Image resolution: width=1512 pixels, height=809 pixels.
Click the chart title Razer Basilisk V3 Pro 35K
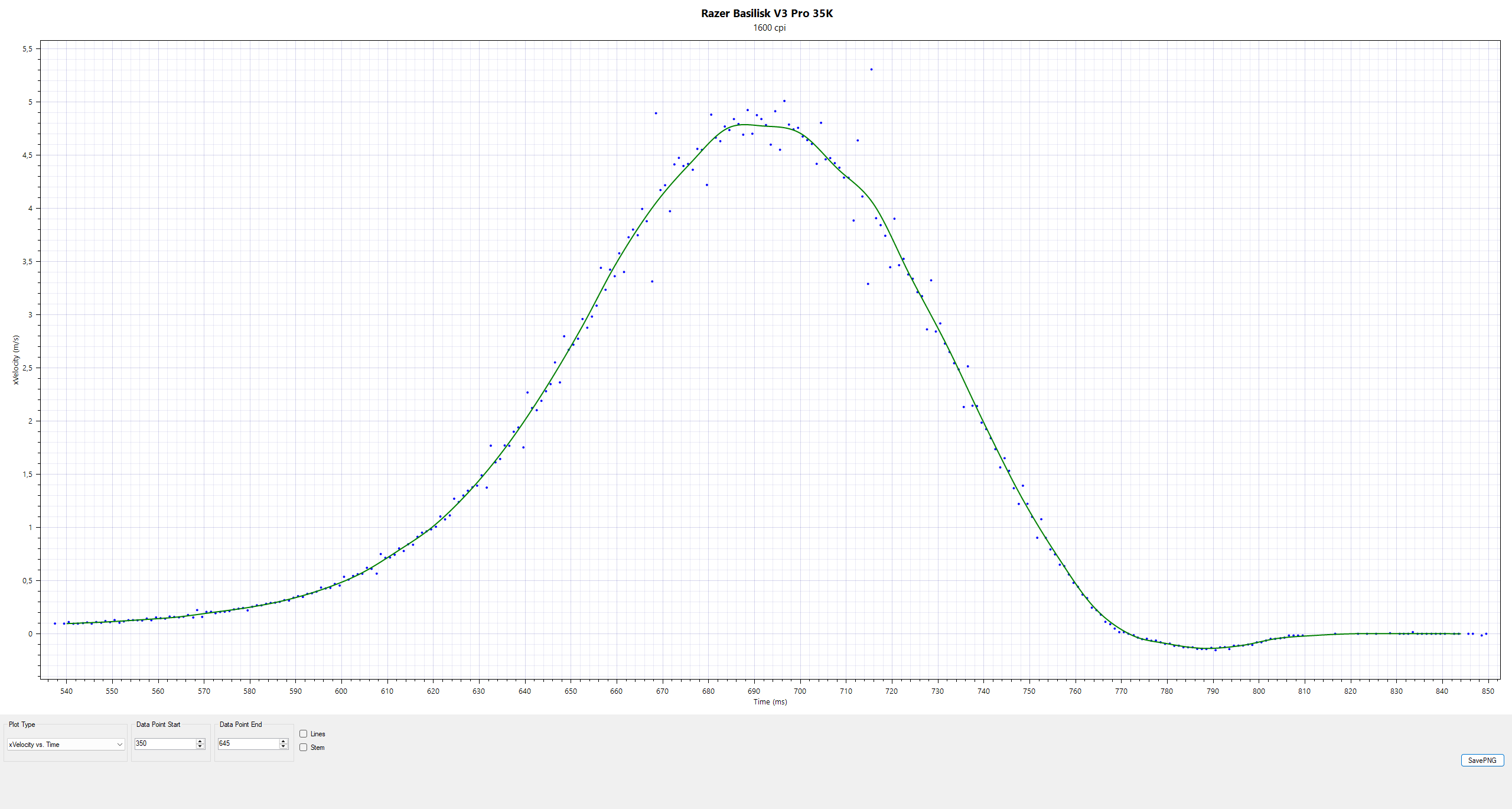tap(767, 14)
